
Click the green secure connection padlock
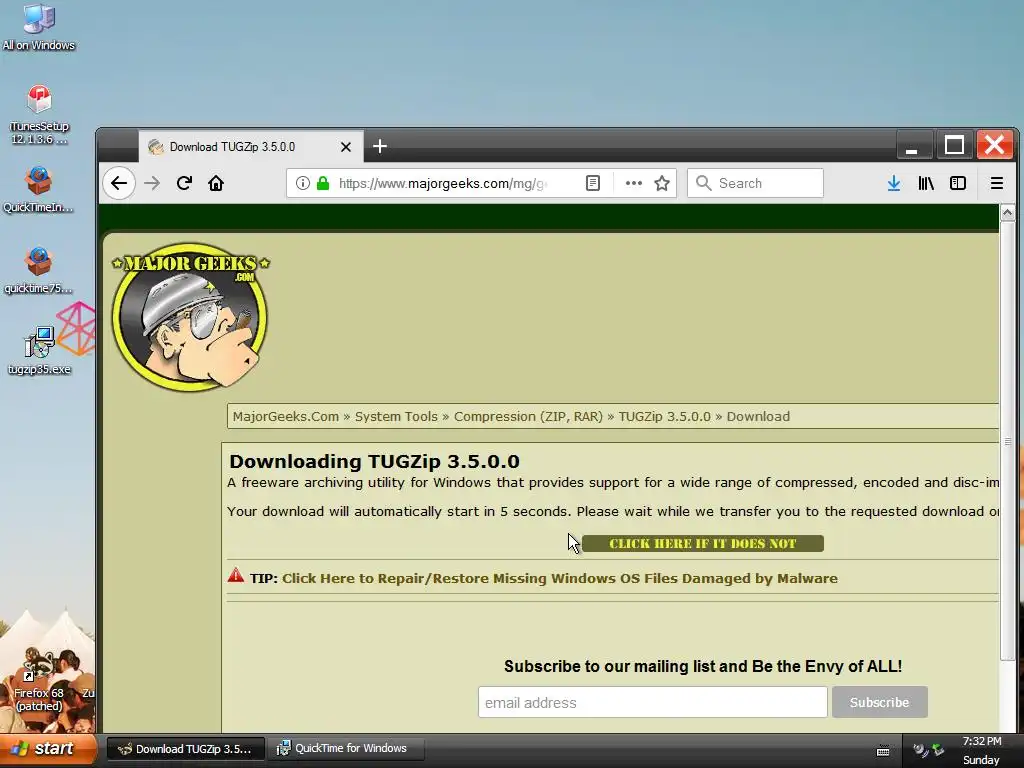323,184
